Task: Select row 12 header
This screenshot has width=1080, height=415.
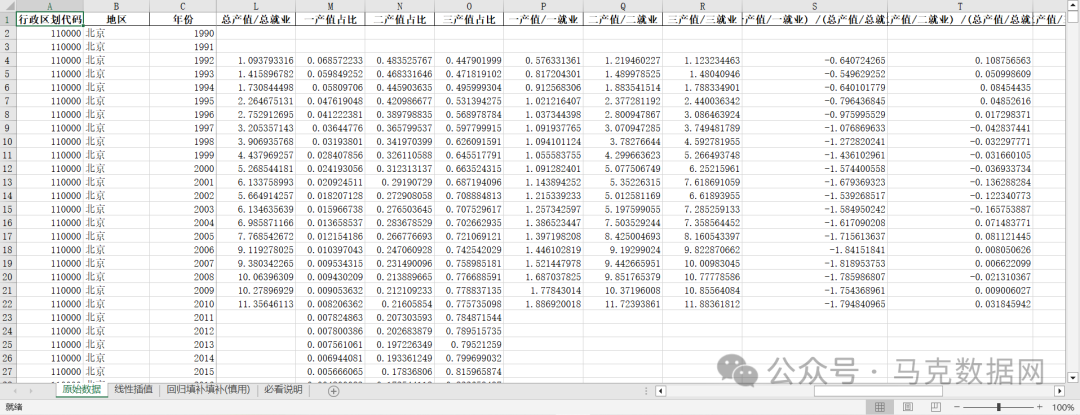Action: [x=8, y=169]
